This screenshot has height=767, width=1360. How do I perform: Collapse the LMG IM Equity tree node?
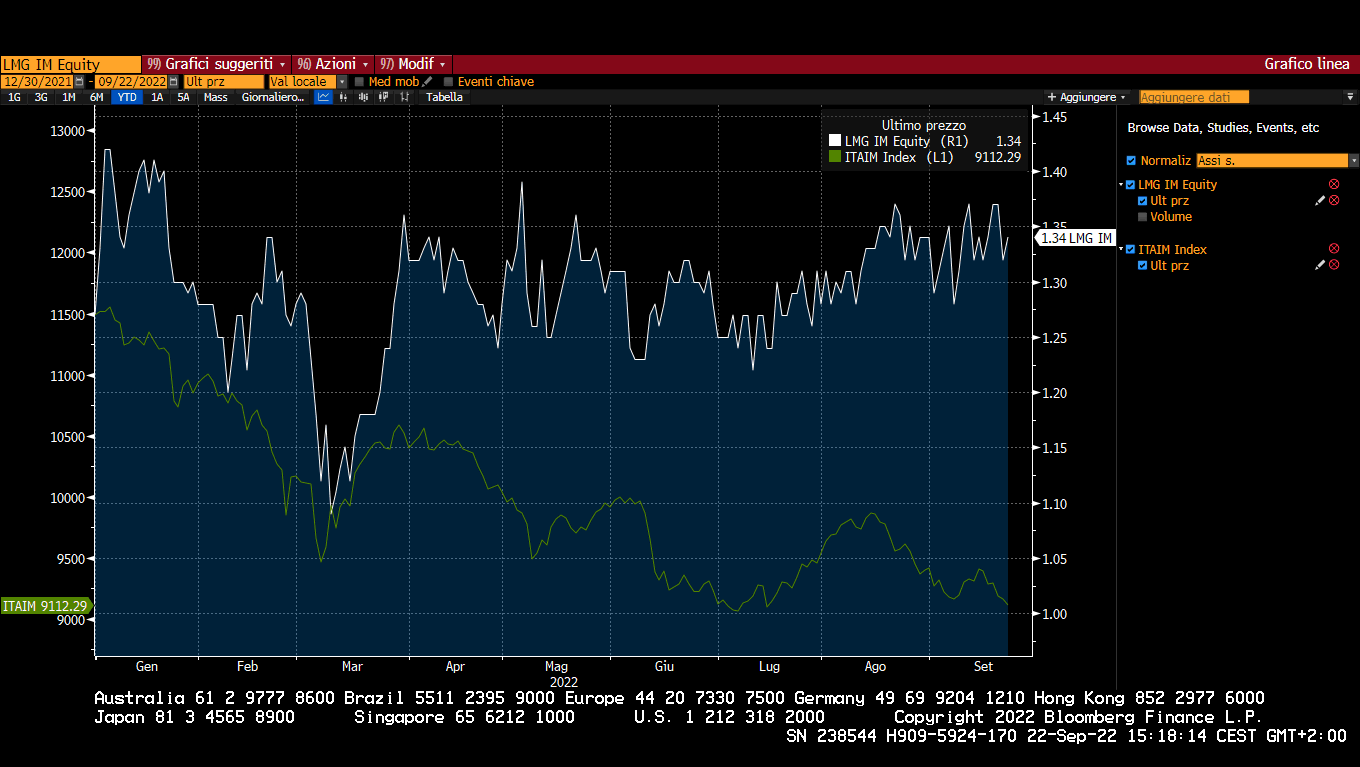pos(1121,185)
